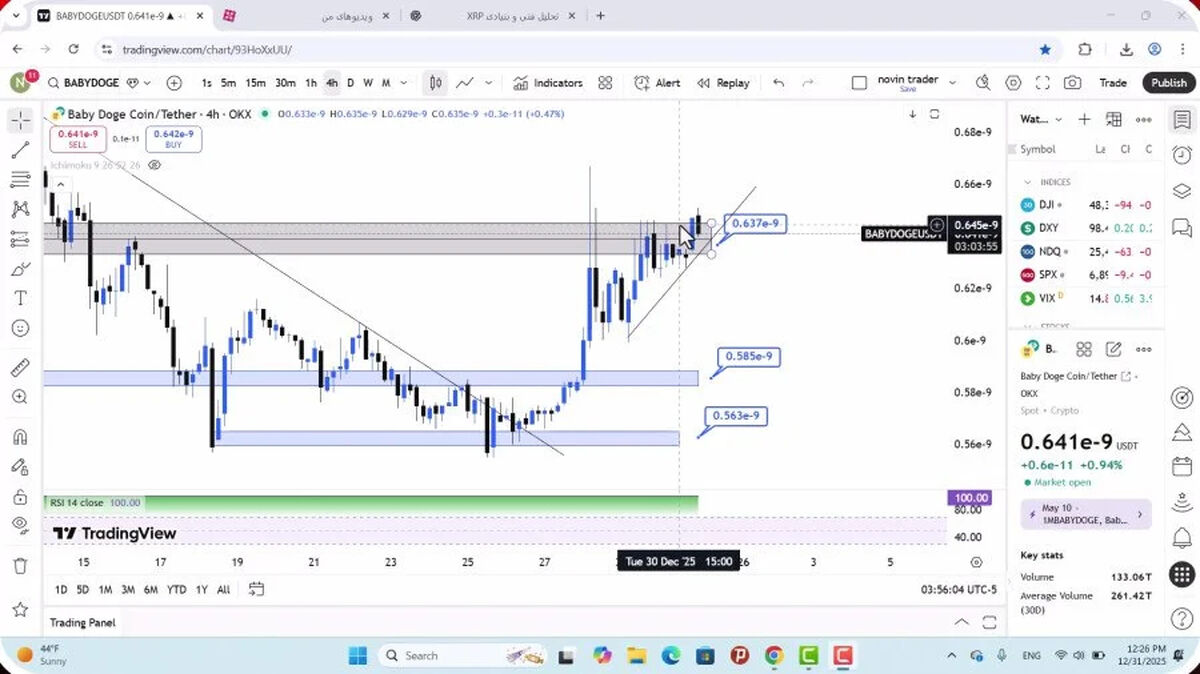Open watchlist more options menu
Image resolution: width=1200 pixels, height=674 pixels.
click(x=1144, y=119)
